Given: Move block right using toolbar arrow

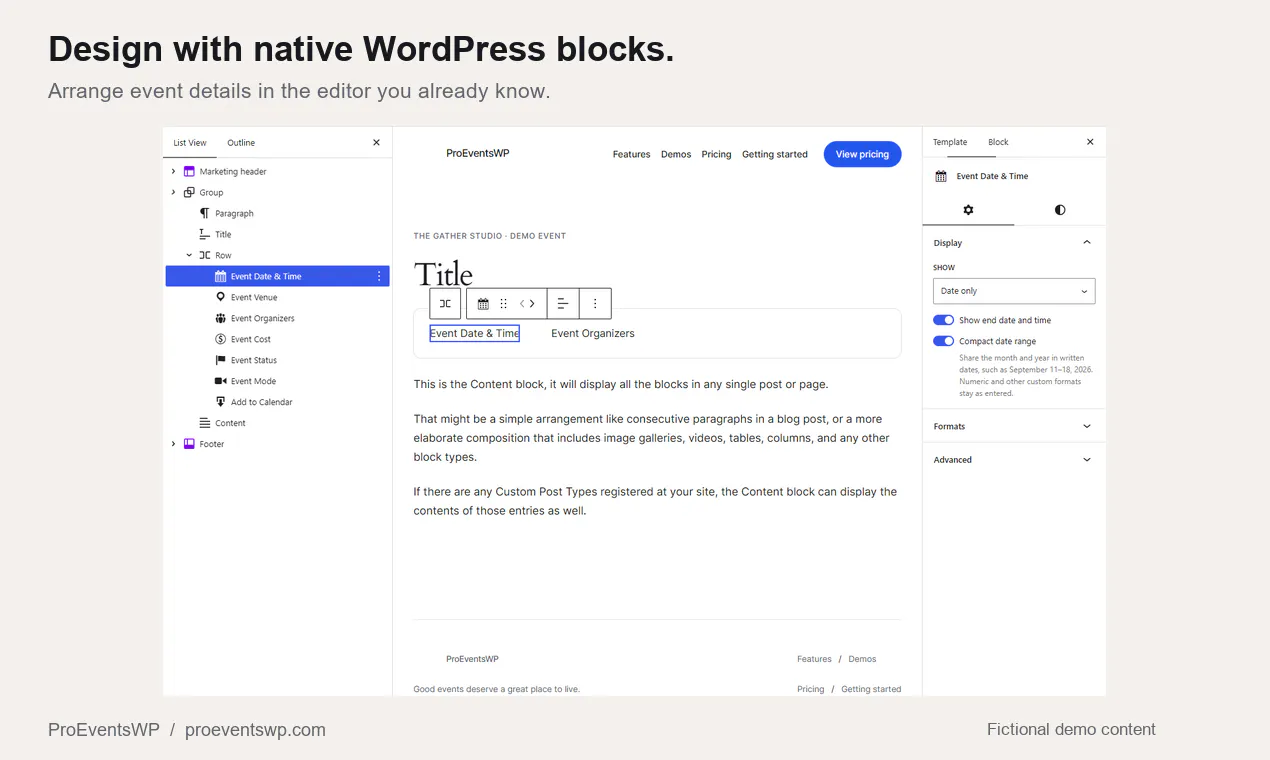Looking at the screenshot, I should pos(533,304).
